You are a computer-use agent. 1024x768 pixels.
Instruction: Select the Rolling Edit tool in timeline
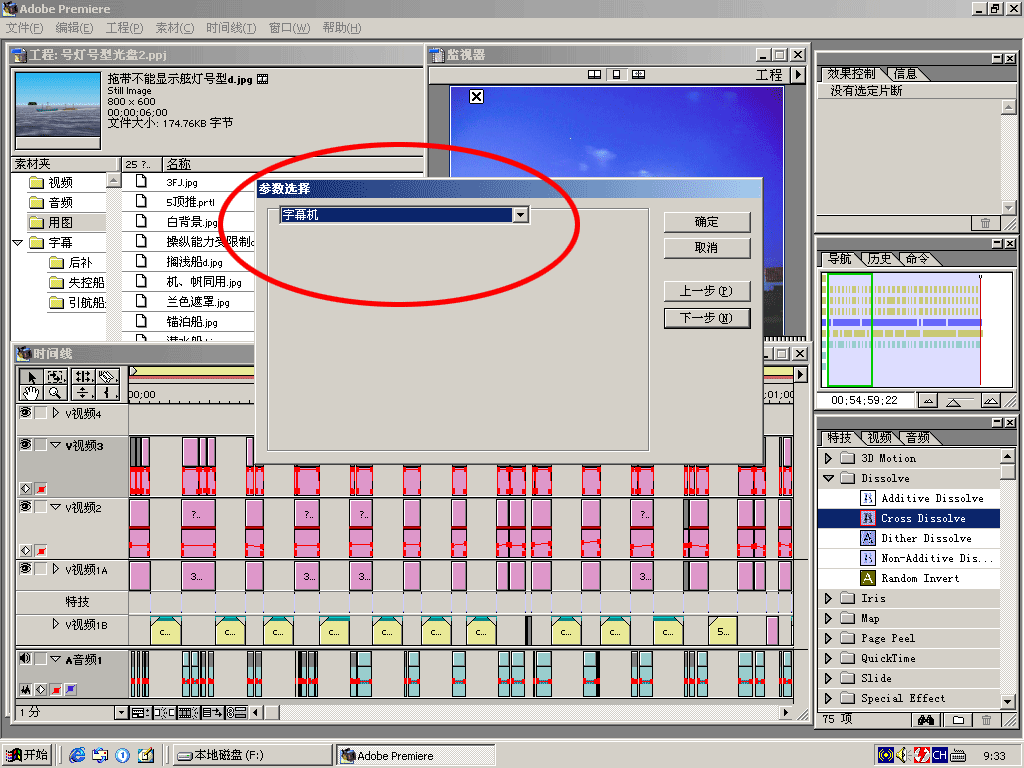click(x=82, y=377)
